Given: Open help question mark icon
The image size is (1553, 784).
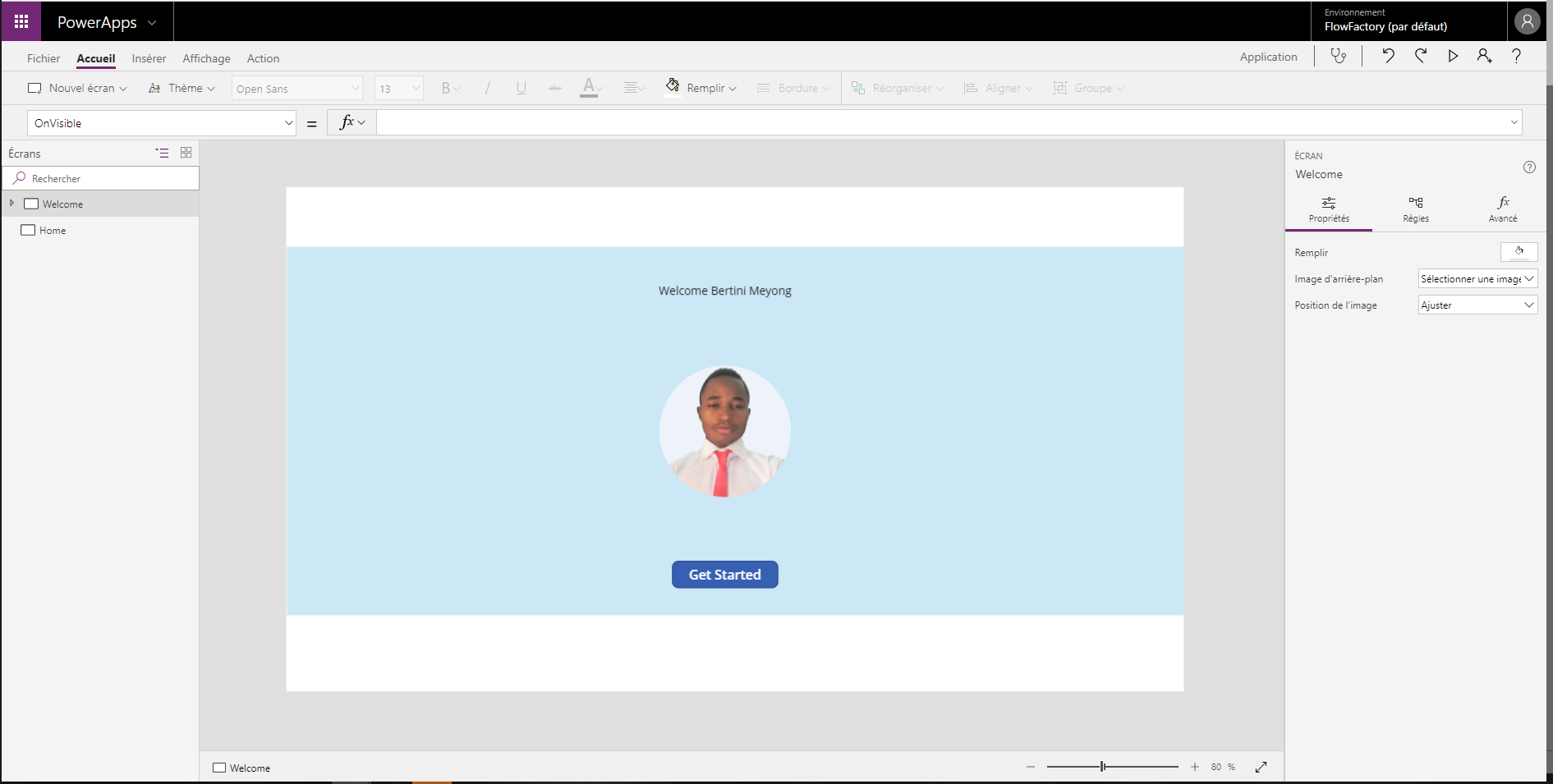Looking at the screenshot, I should click(x=1516, y=56).
